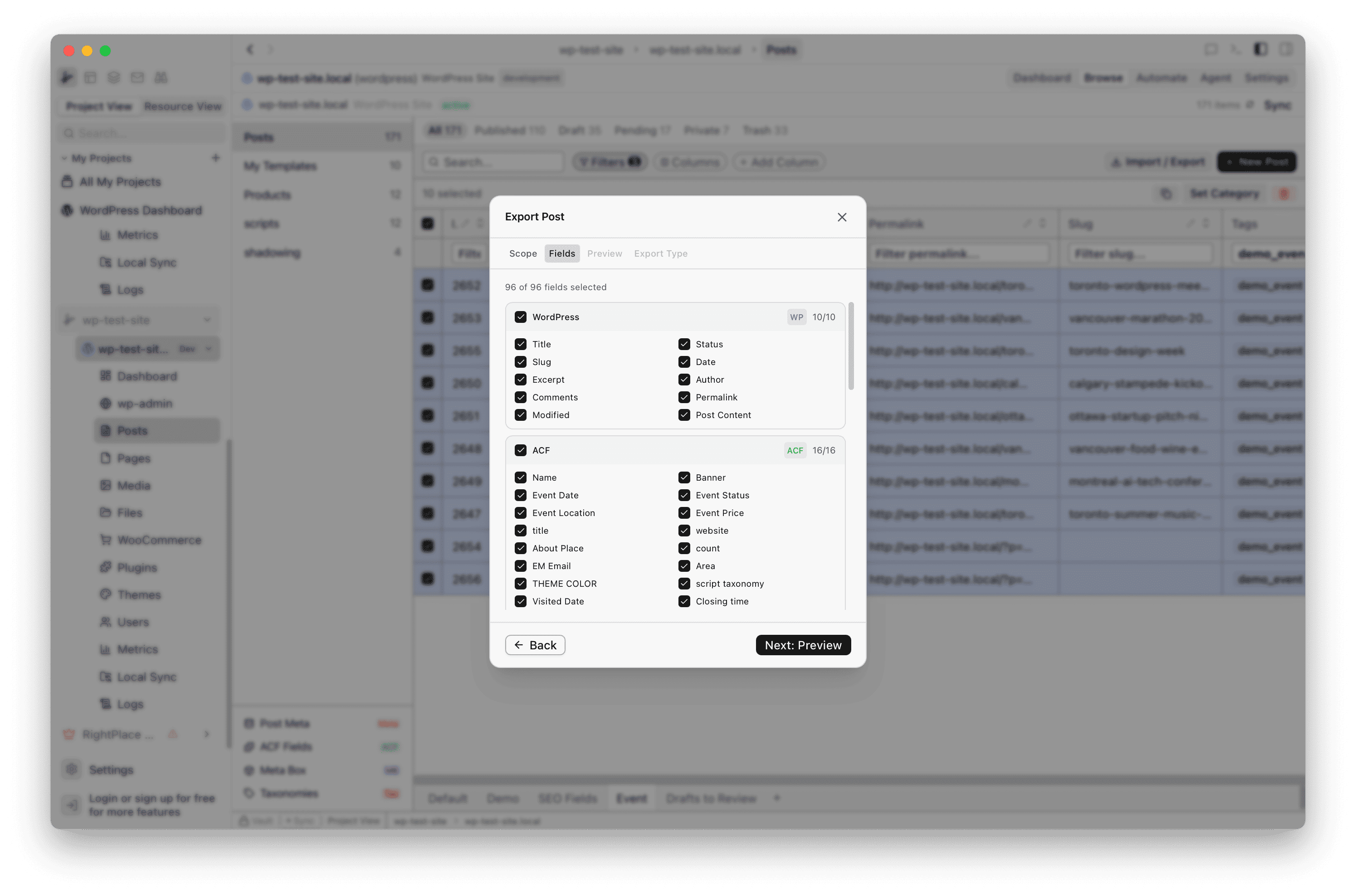The image size is (1356, 896).
Task: Open the Dev environment dropdown chevron
Action: click(209, 349)
